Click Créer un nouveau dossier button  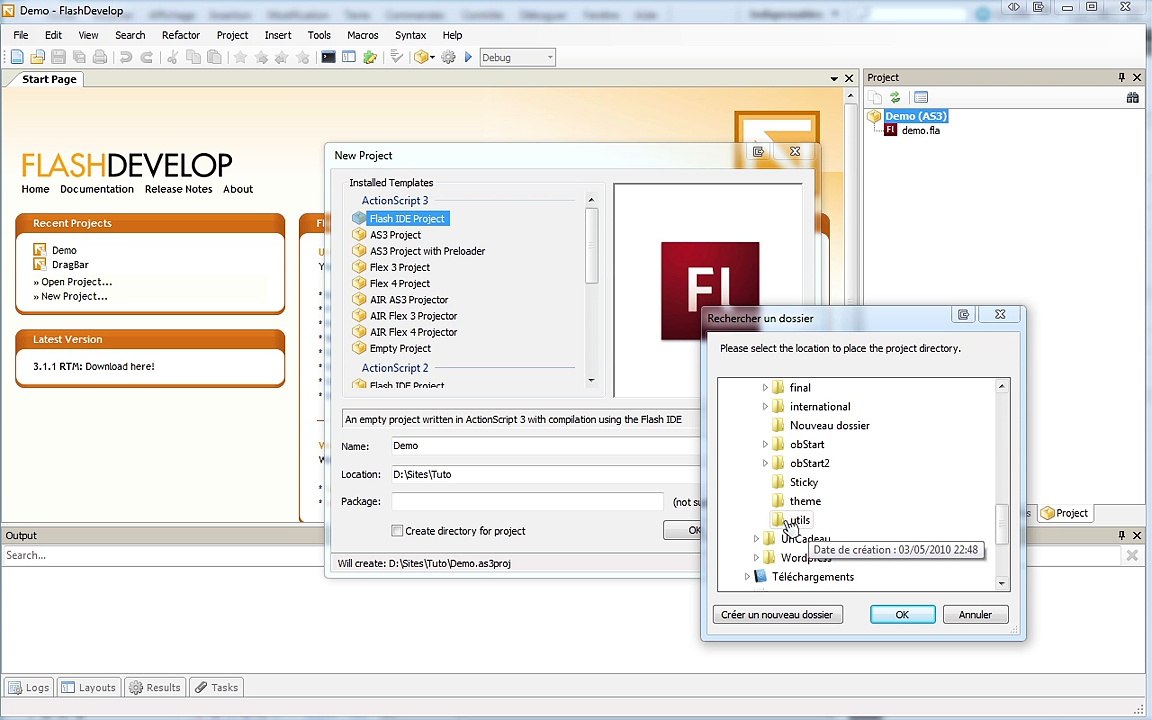coord(777,614)
